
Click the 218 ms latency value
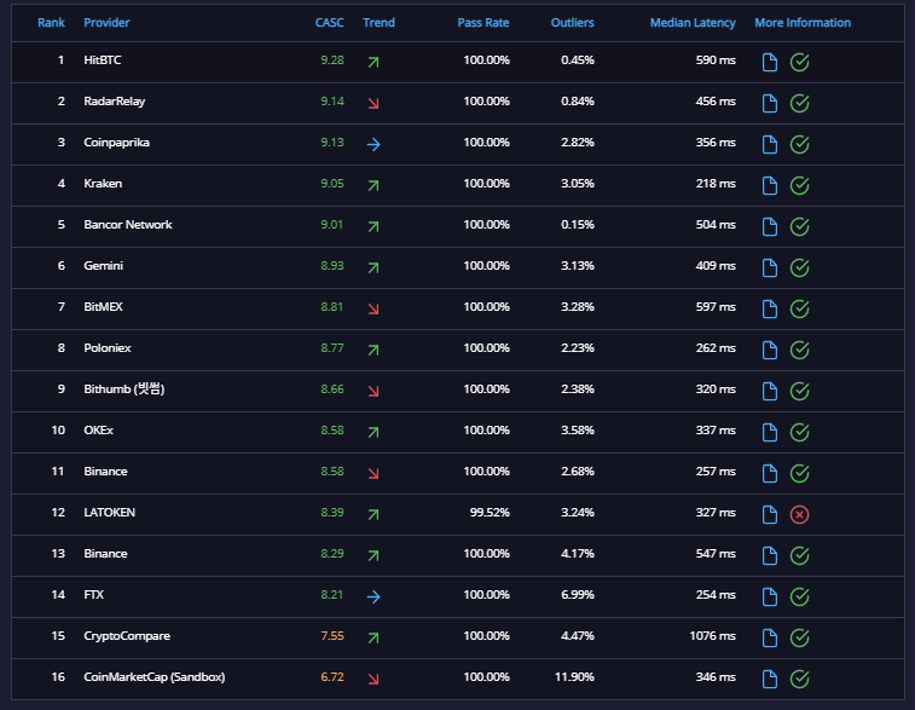(x=716, y=183)
